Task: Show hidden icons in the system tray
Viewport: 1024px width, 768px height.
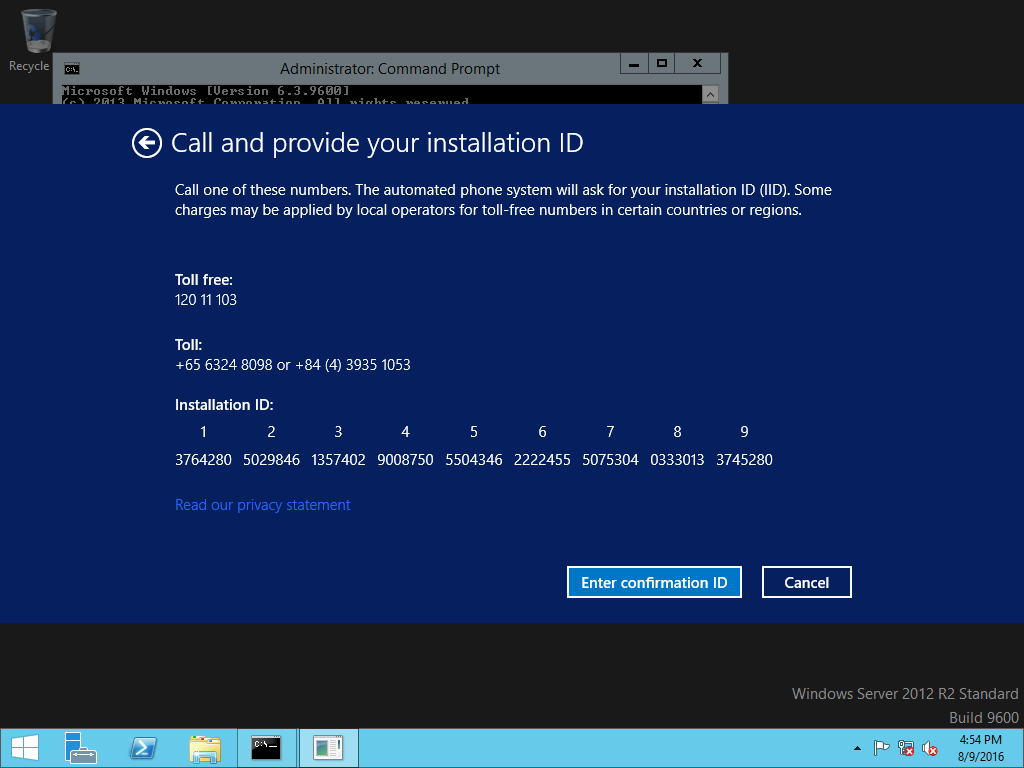Action: coord(857,748)
